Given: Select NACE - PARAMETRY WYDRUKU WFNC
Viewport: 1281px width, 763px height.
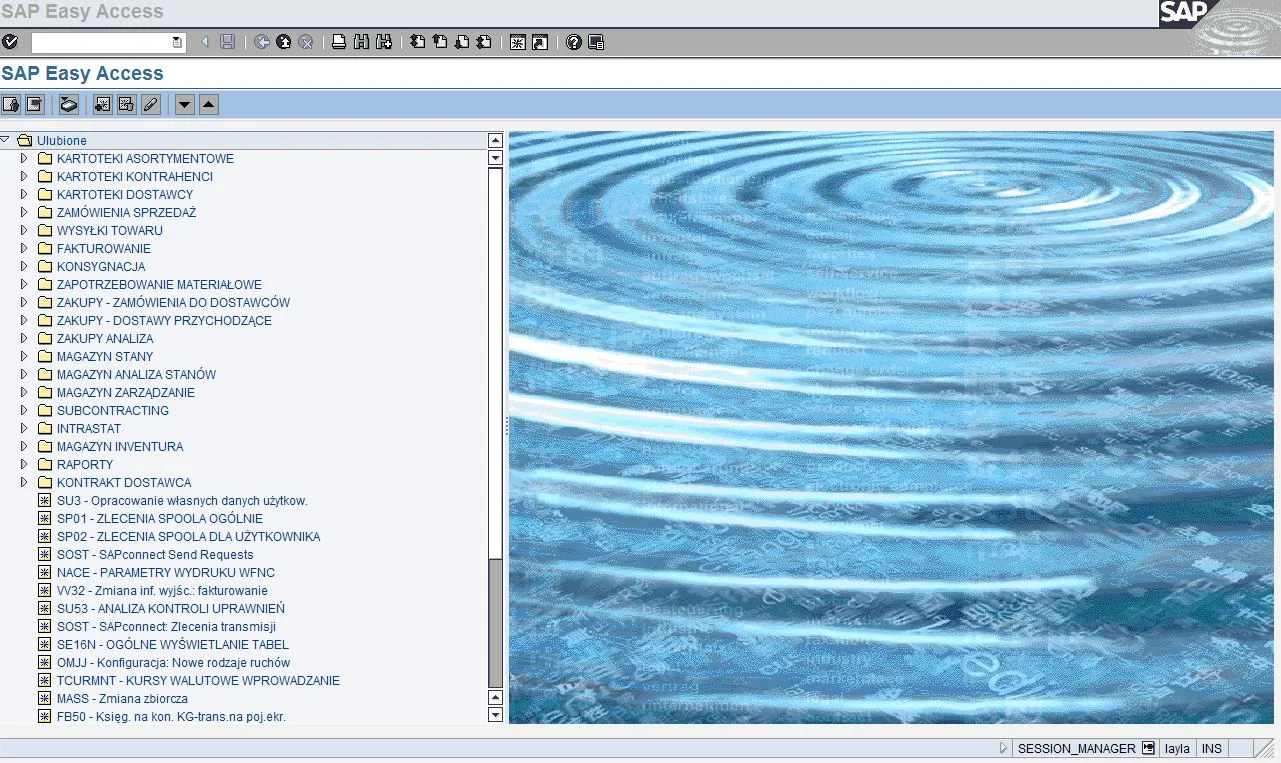Looking at the screenshot, I should [166, 572].
